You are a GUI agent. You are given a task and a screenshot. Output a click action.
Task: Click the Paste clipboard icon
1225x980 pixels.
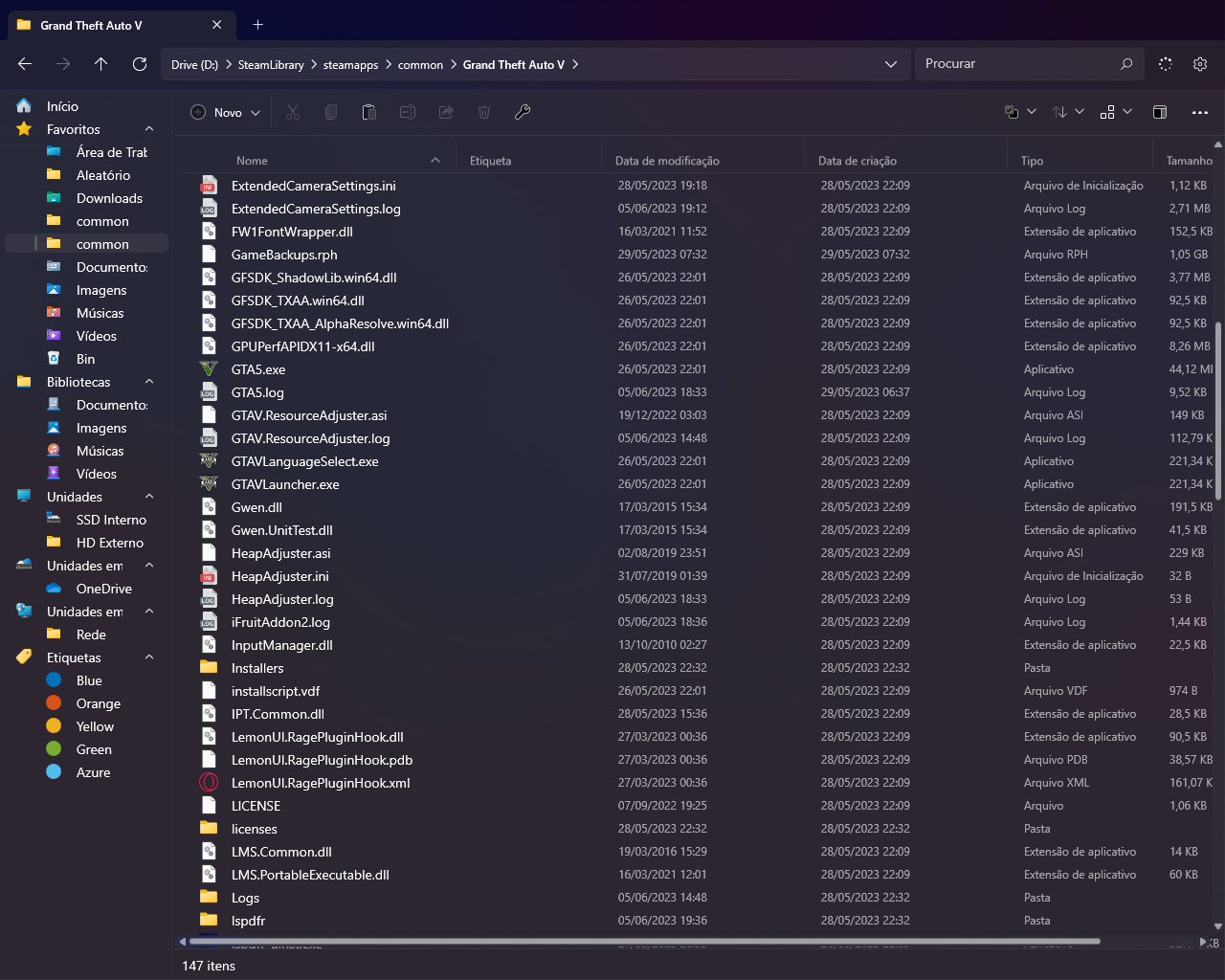[369, 112]
